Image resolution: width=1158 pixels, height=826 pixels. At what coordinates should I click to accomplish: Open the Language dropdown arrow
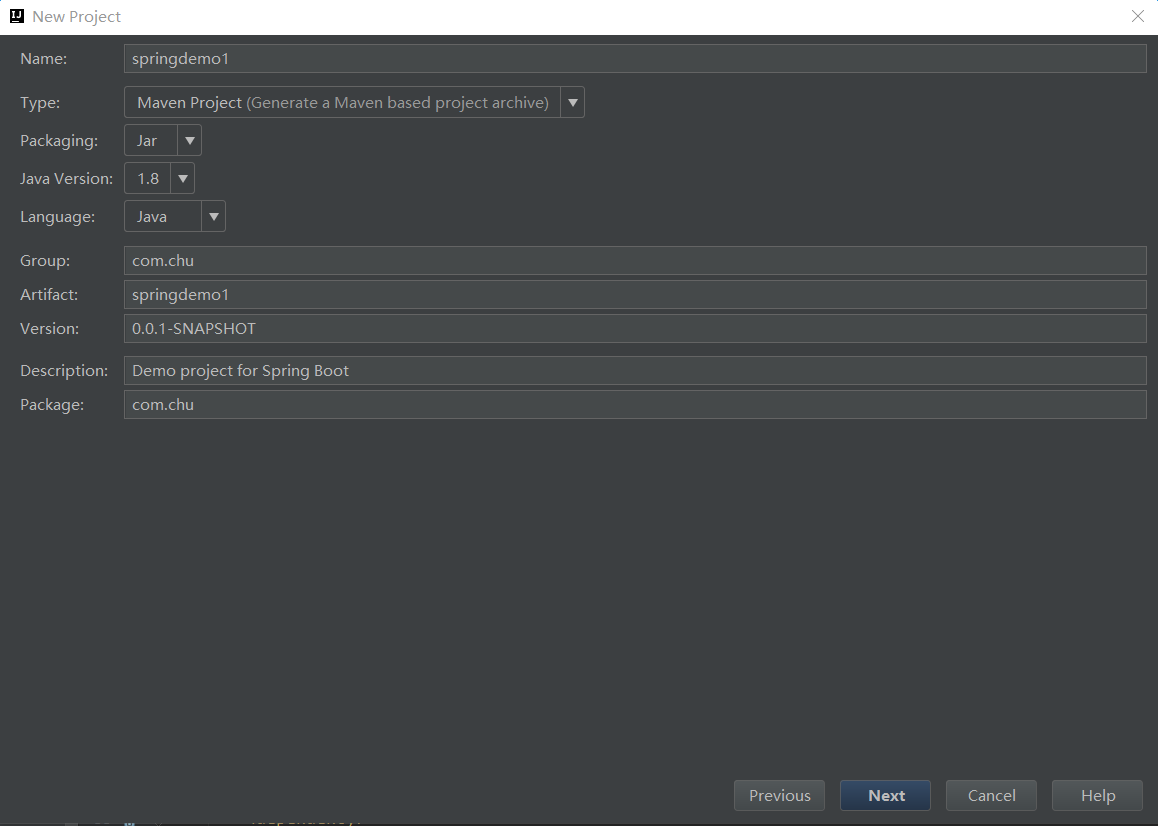214,217
